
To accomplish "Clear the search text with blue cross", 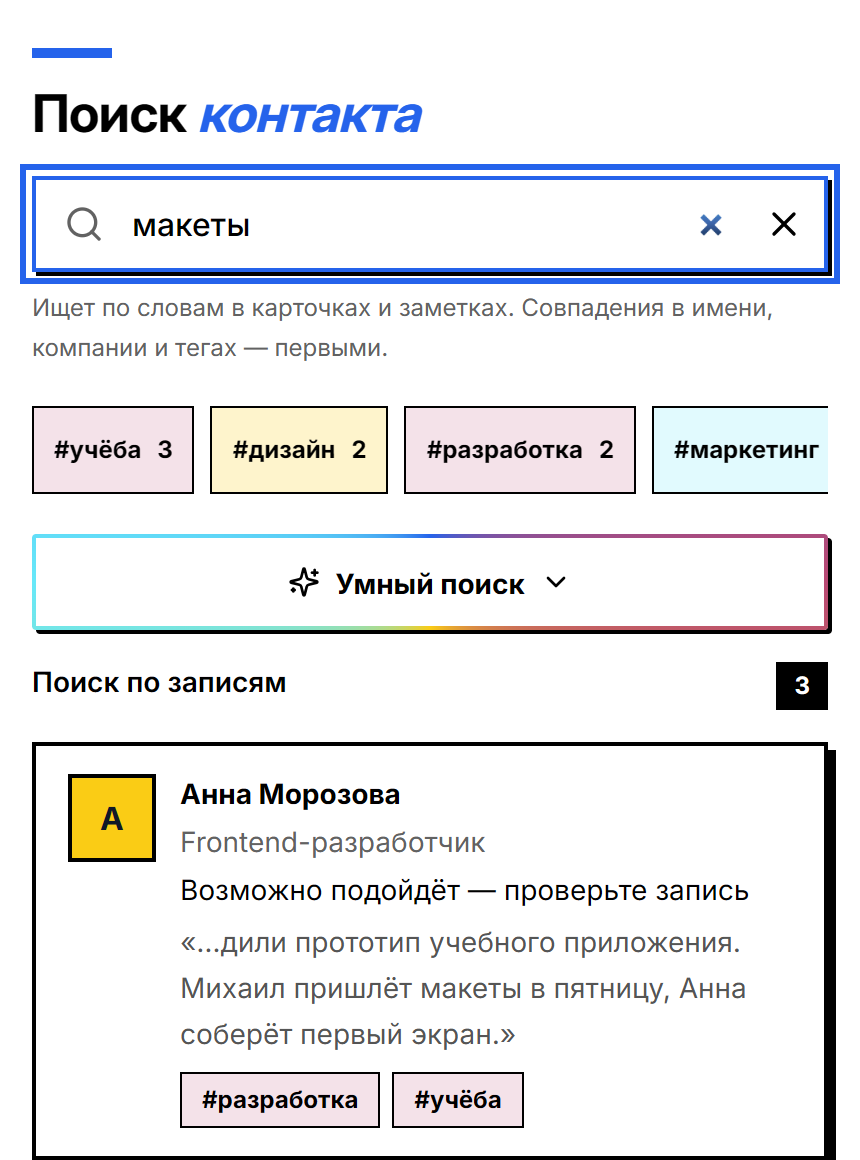I will point(710,224).
